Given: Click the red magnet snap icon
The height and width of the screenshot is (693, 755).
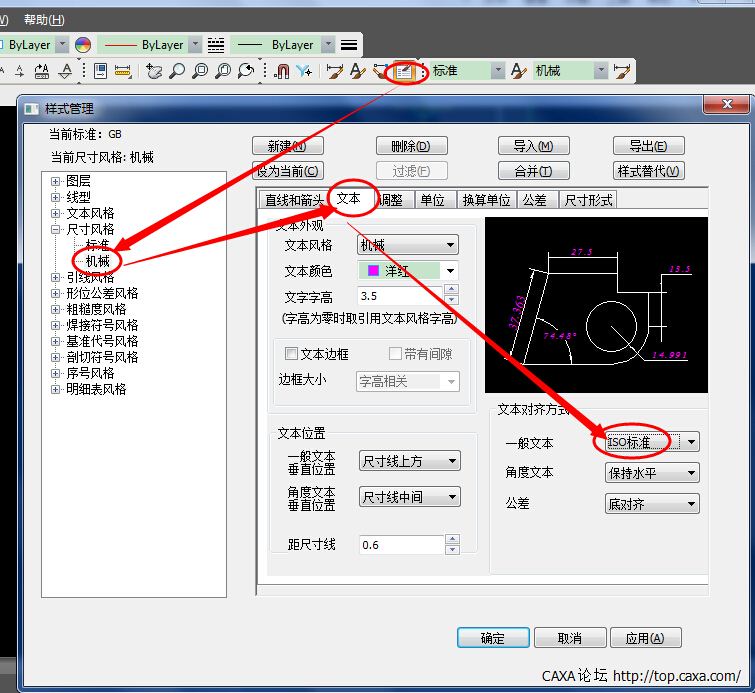Looking at the screenshot, I should tap(282, 71).
